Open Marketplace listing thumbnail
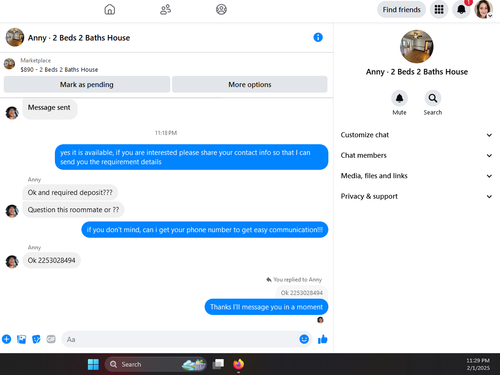This screenshot has height=375, width=500. click(9, 64)
